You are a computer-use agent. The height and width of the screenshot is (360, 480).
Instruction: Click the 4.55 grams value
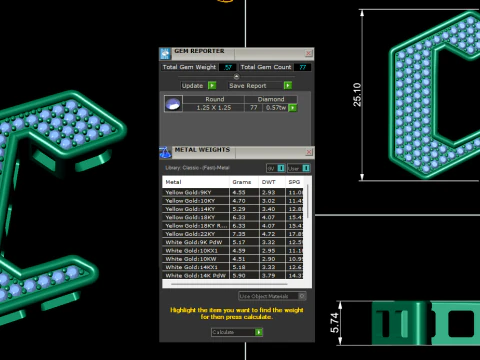(239, 192)
